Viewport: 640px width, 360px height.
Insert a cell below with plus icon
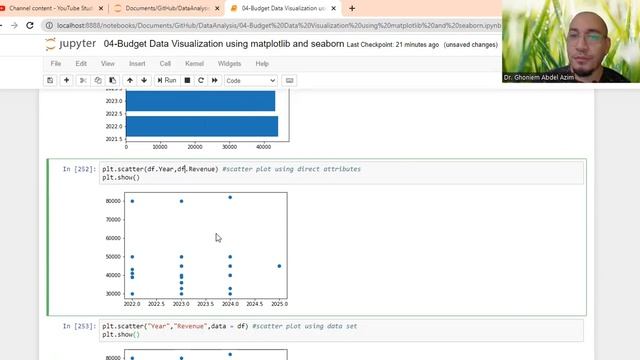67,80
